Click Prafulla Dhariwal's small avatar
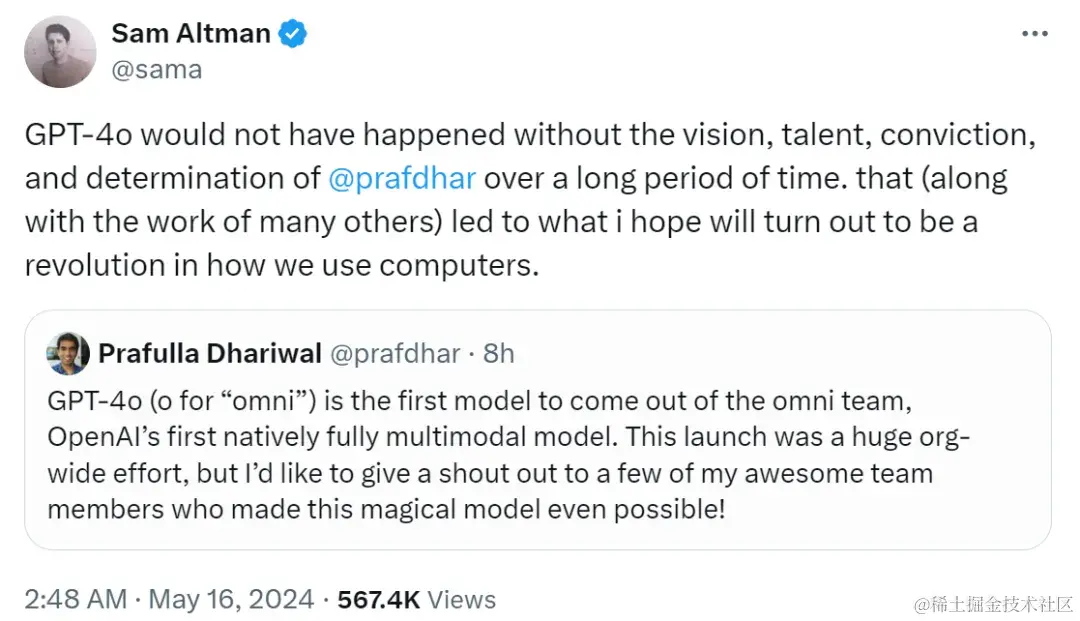The image size is (1080, 621). pos(67,353)
